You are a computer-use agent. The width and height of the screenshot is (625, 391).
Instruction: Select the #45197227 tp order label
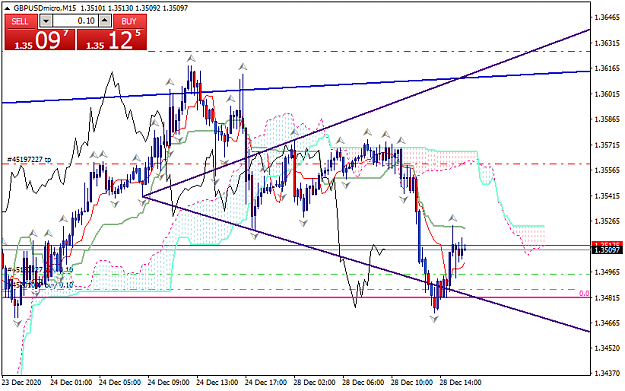pyautogui.click(x=29, y=159)
